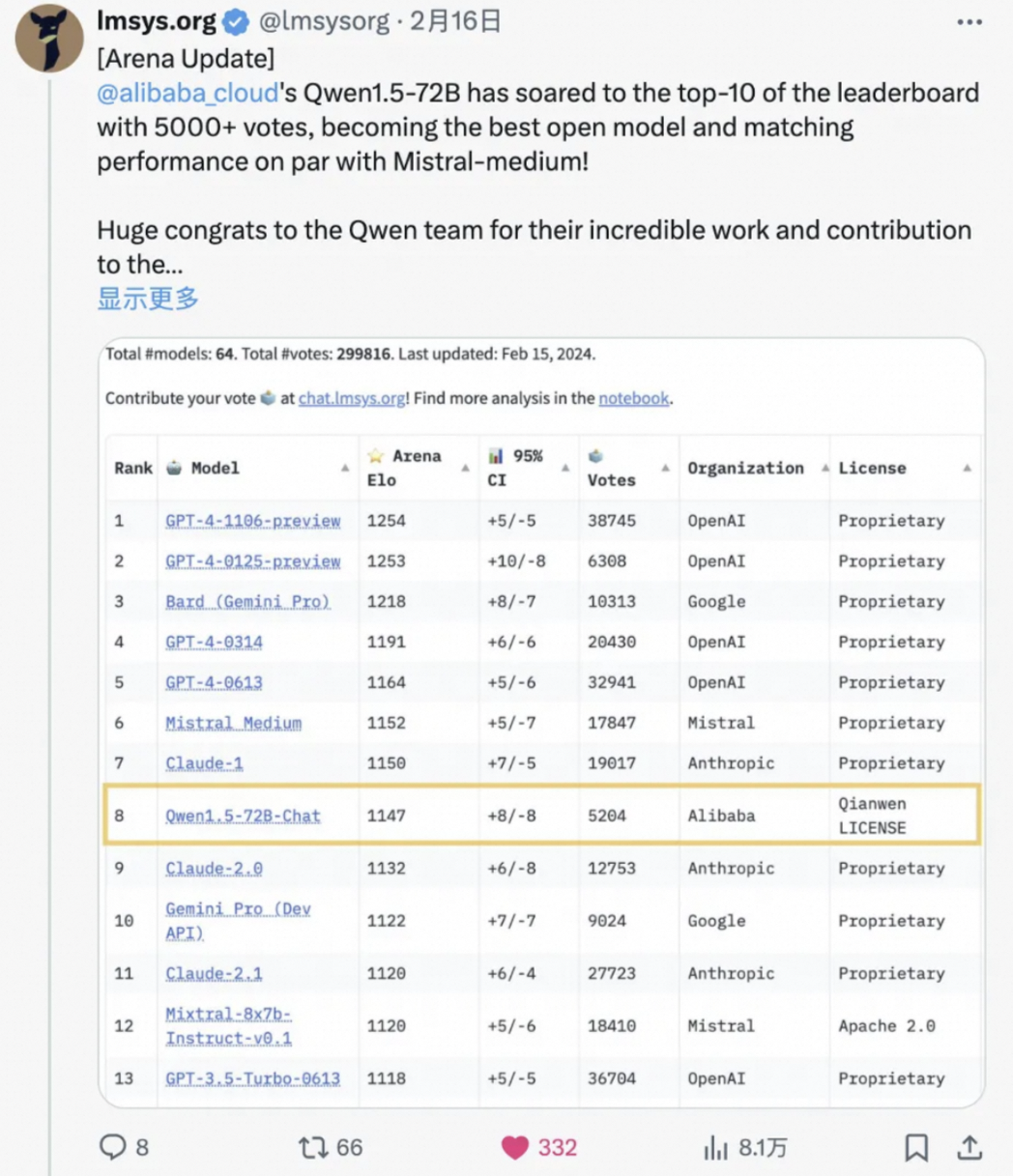The image size is (1013, 1176).
Task: View tweet analytics bar chart icon
Action: 715,1147
